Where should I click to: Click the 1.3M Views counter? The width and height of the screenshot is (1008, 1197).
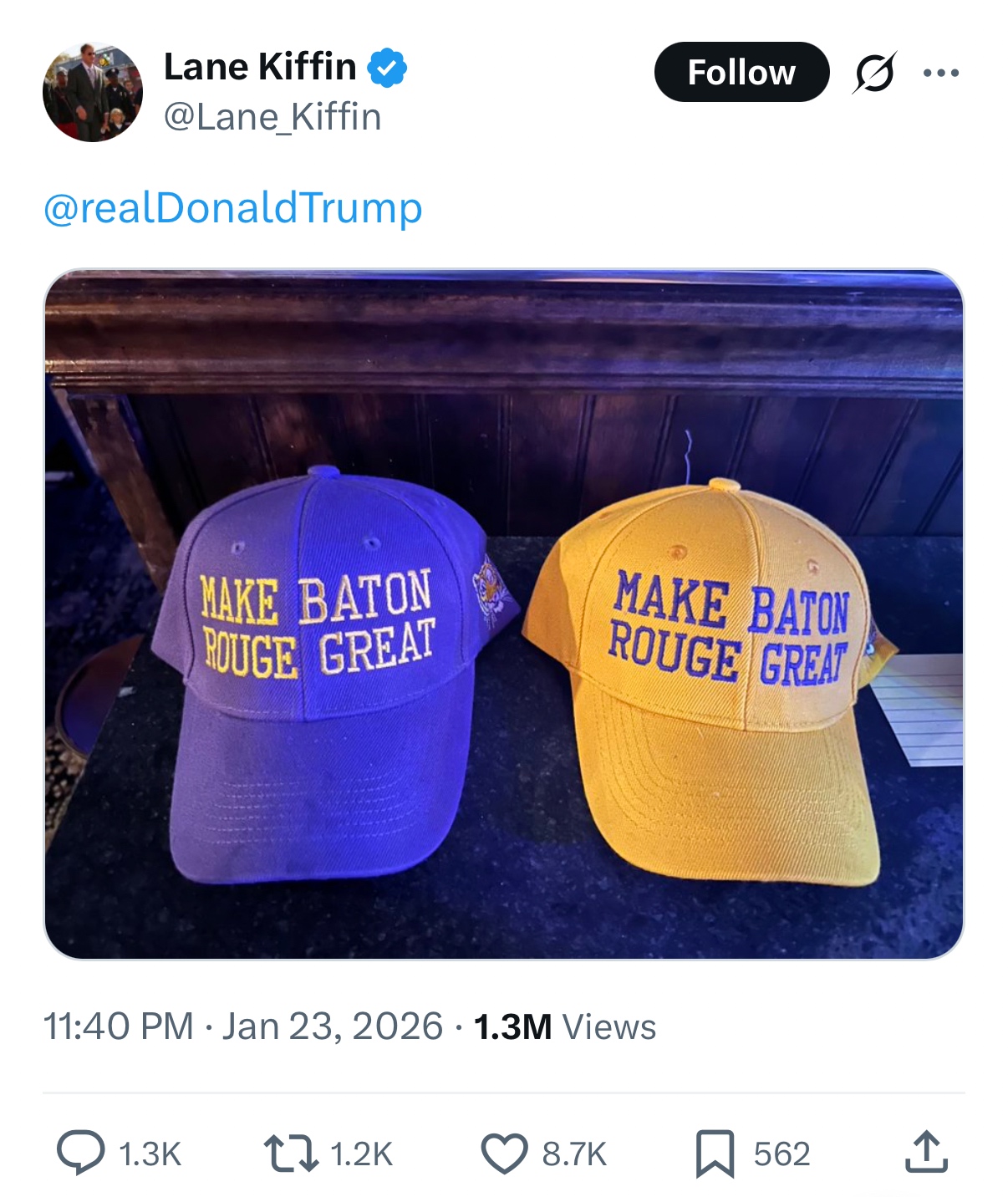coord(565,1026)
